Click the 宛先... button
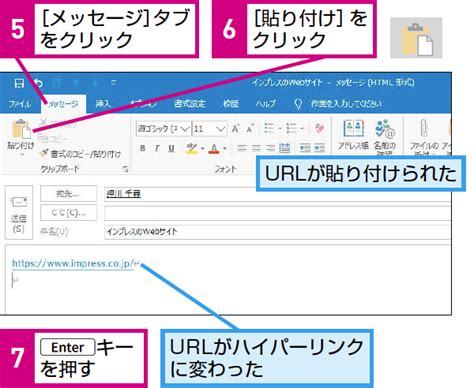Image resolution: width=474 pixels, height=388 pixels. point(68,194)
